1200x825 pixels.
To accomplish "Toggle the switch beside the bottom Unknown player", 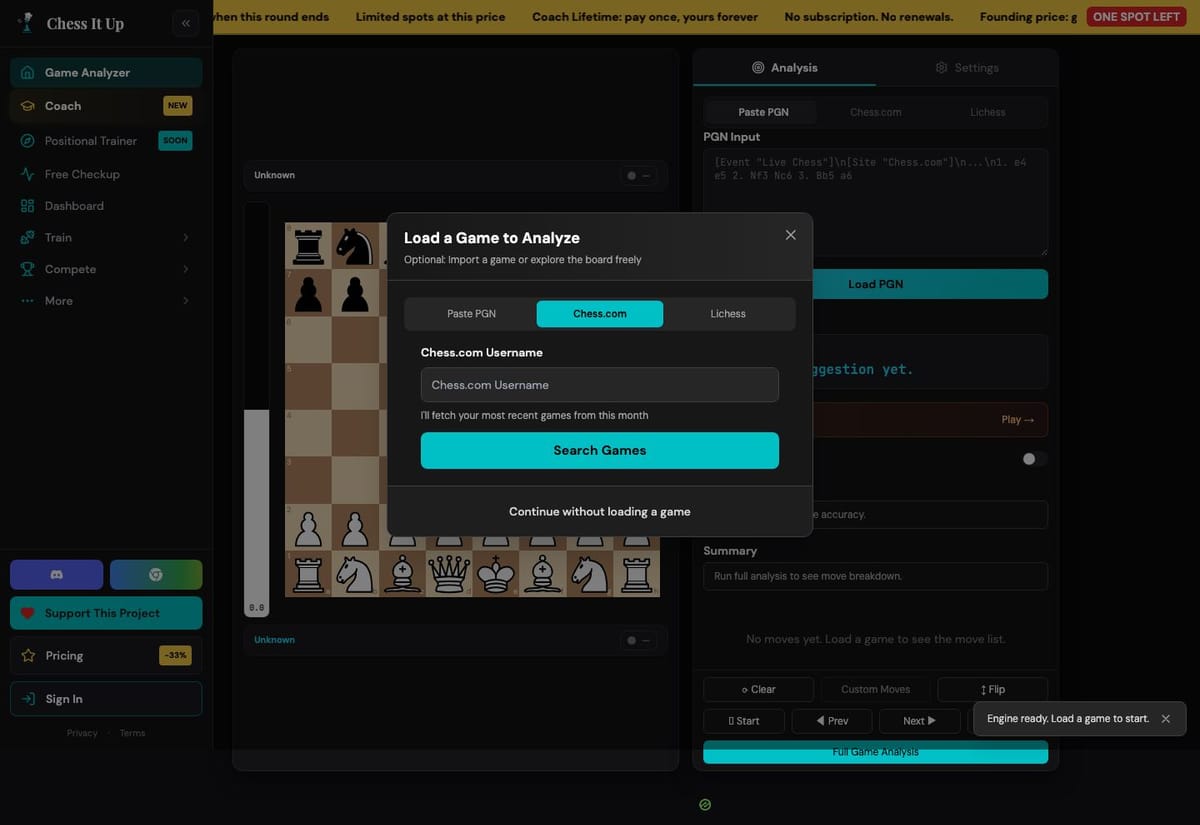I will 638,640.
